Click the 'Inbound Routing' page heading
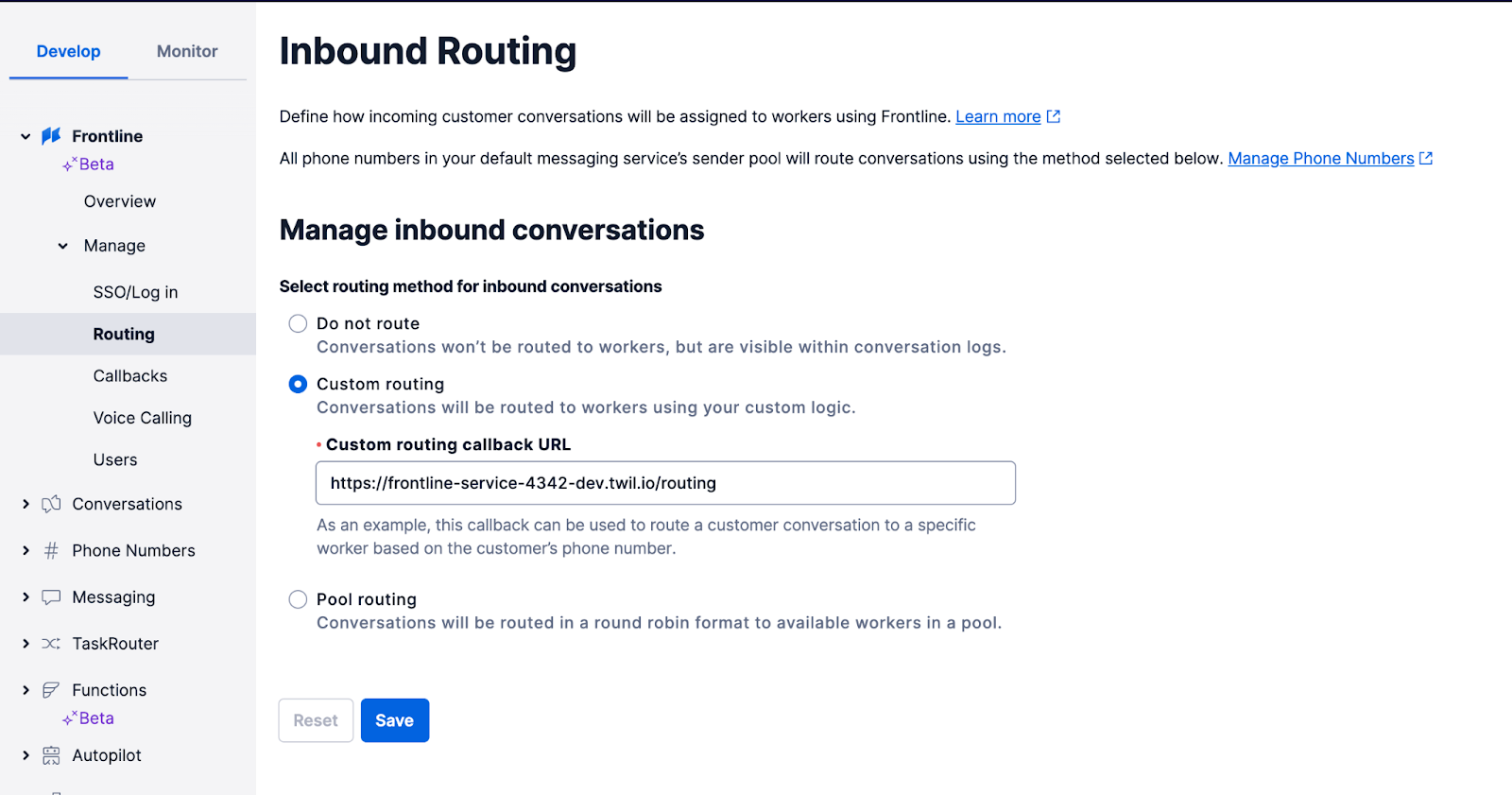The width and height of the screenshot is (1512, 795). [428, 51]
